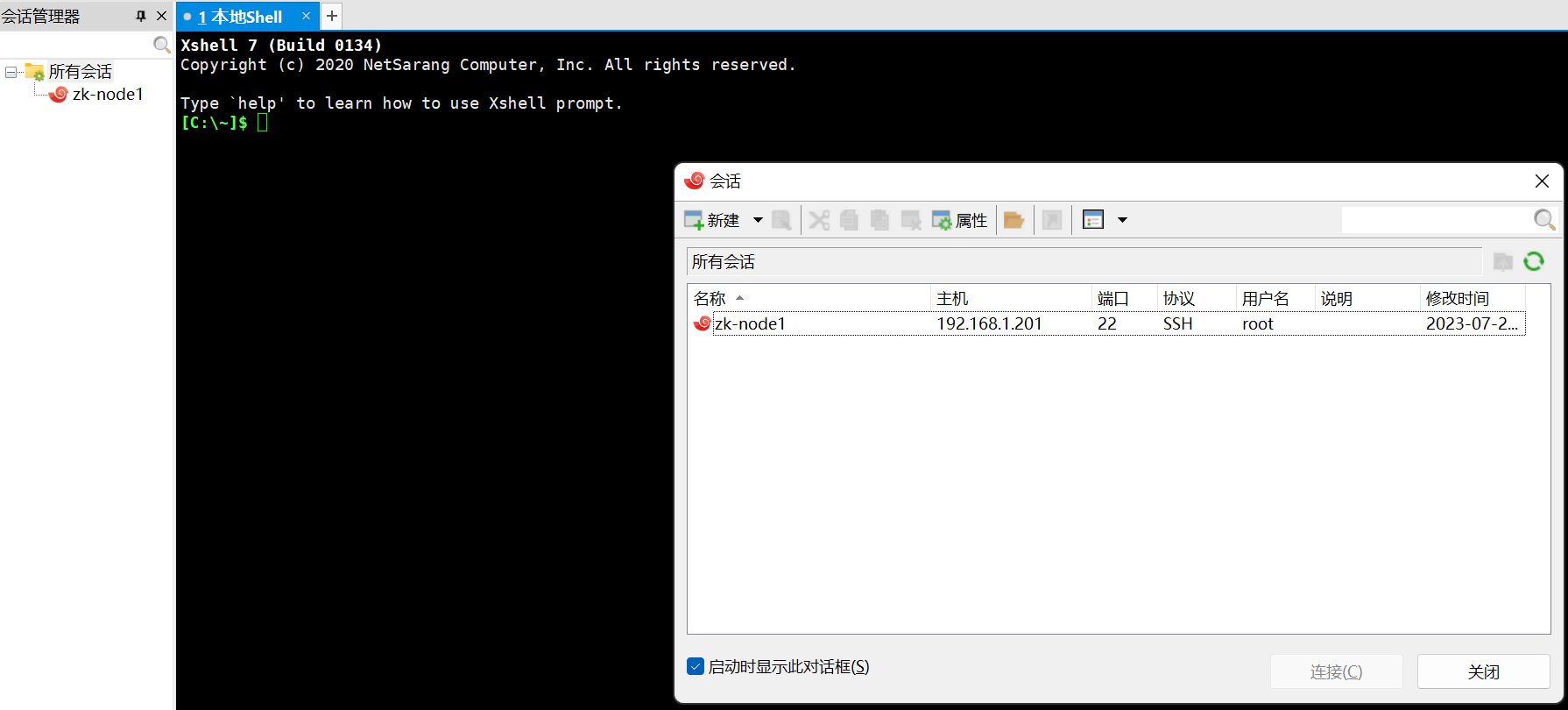Viewport: 1568px width, 710px height.
Task: Click the host cell 192.168.1.201
Action: [990, 323]
